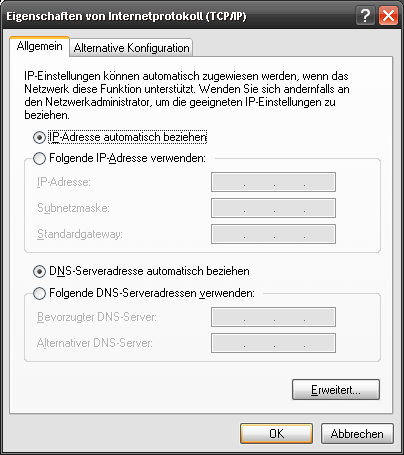Click the Alternativer DNS-Server field
Viewport: 404px width, 455px height.
[273, 343]
